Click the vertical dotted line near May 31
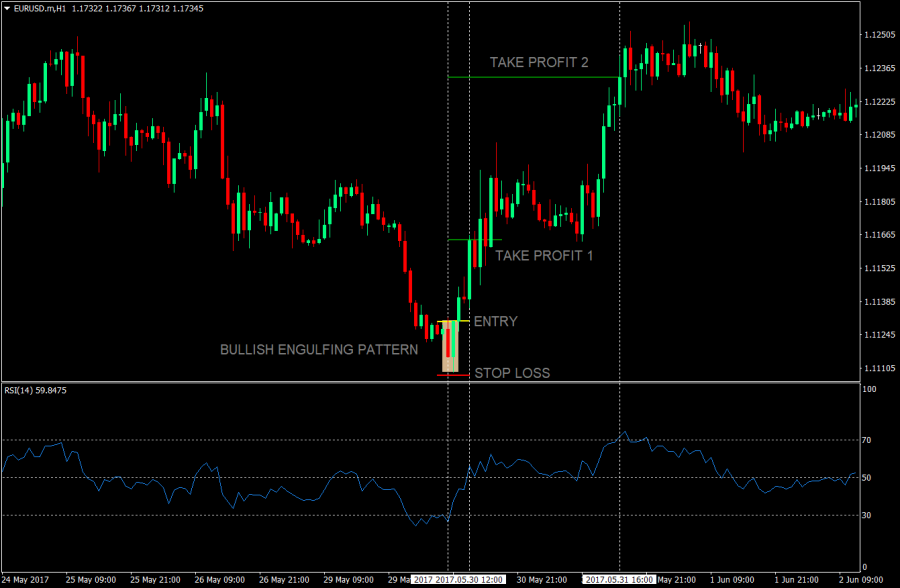900x588 pixels. point(621,200)
